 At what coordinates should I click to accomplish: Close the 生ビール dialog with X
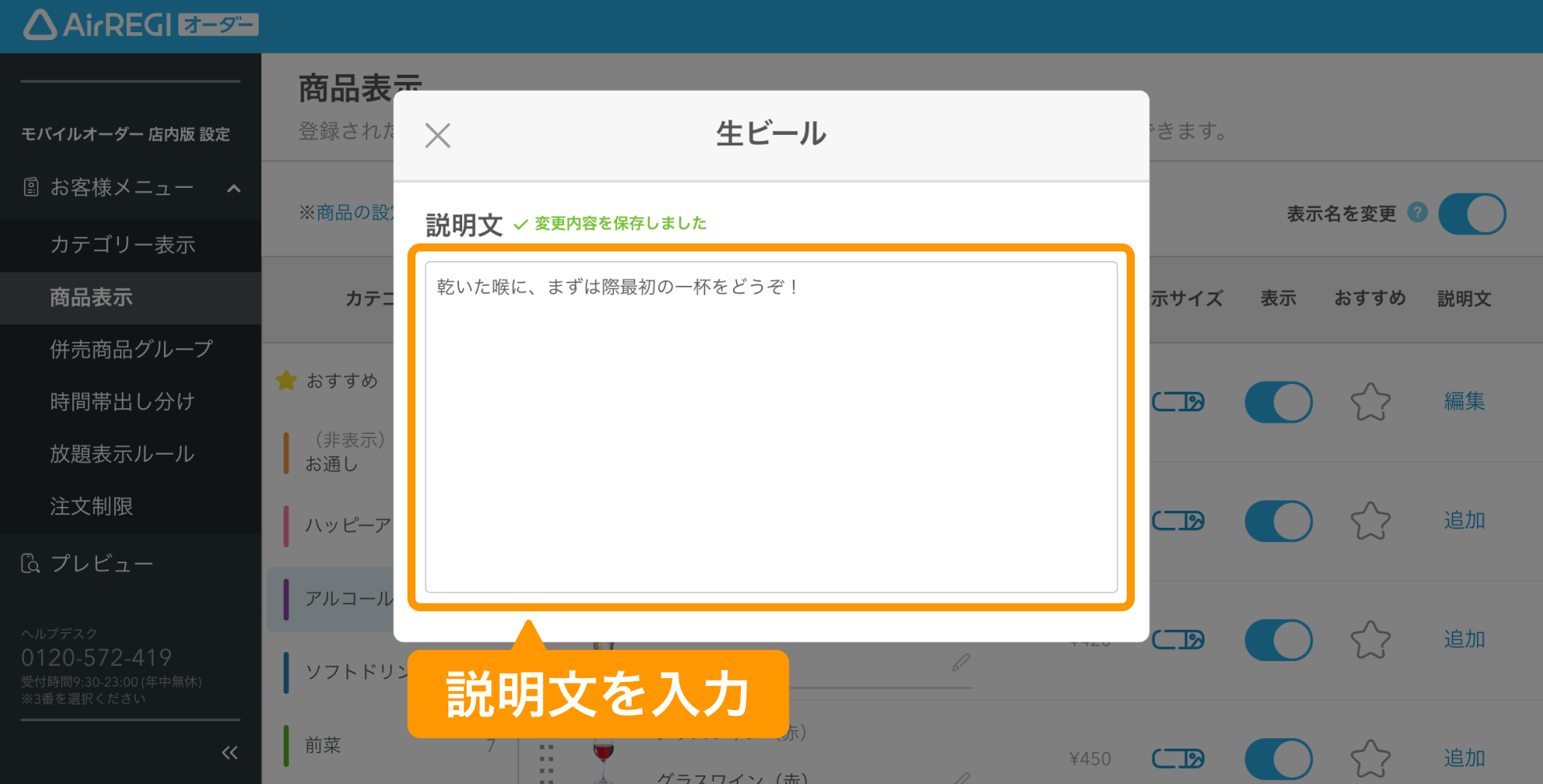[x=437, y=135]
